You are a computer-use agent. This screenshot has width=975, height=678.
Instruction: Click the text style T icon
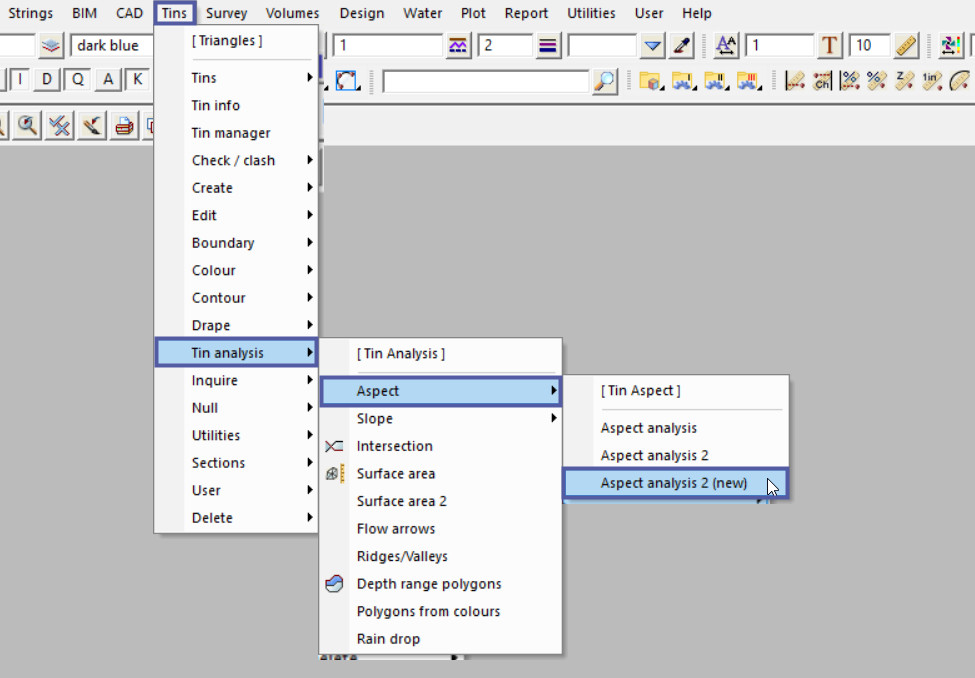830,46
